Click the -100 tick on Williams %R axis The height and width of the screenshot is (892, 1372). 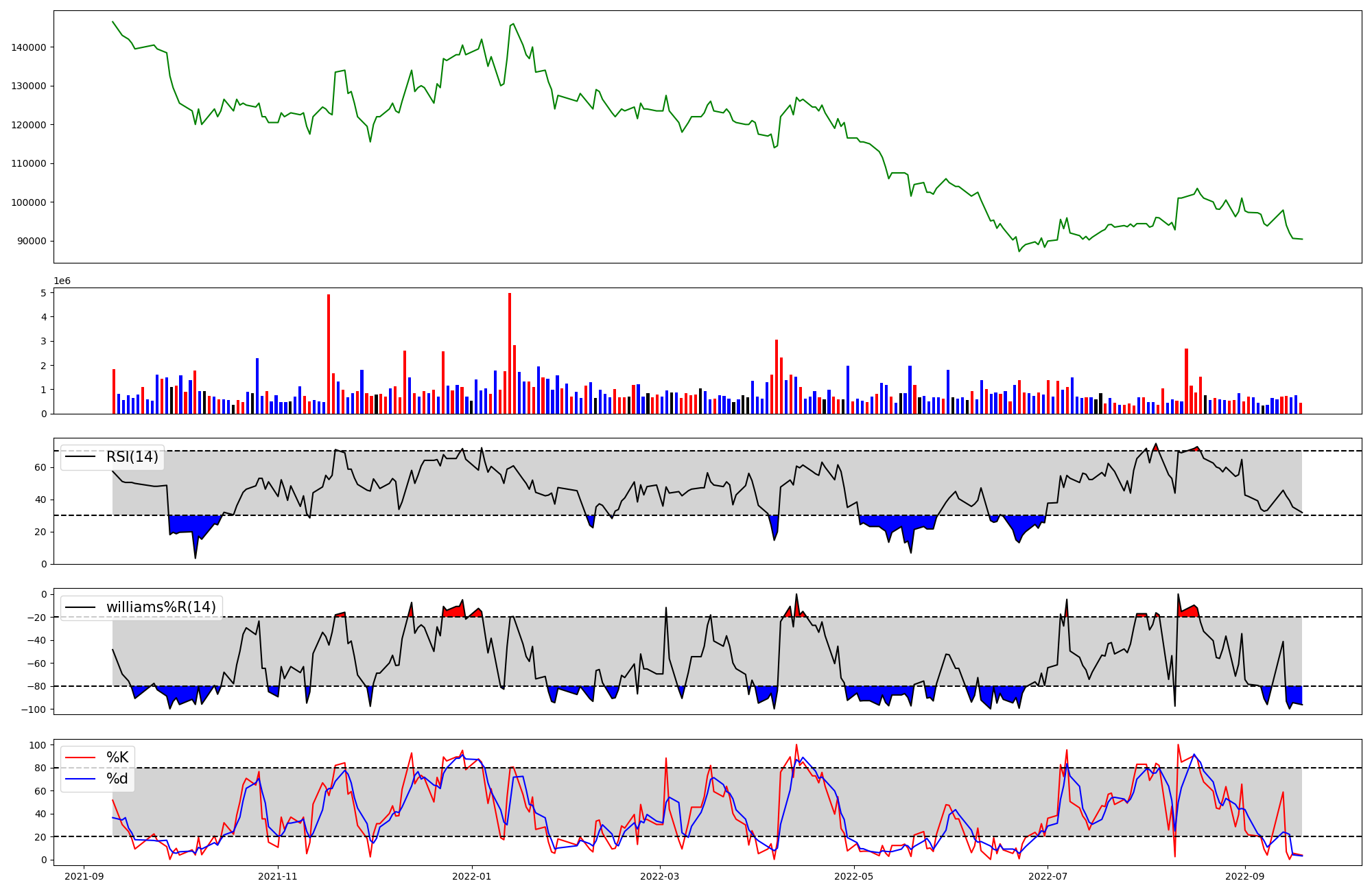pos(34,709)
